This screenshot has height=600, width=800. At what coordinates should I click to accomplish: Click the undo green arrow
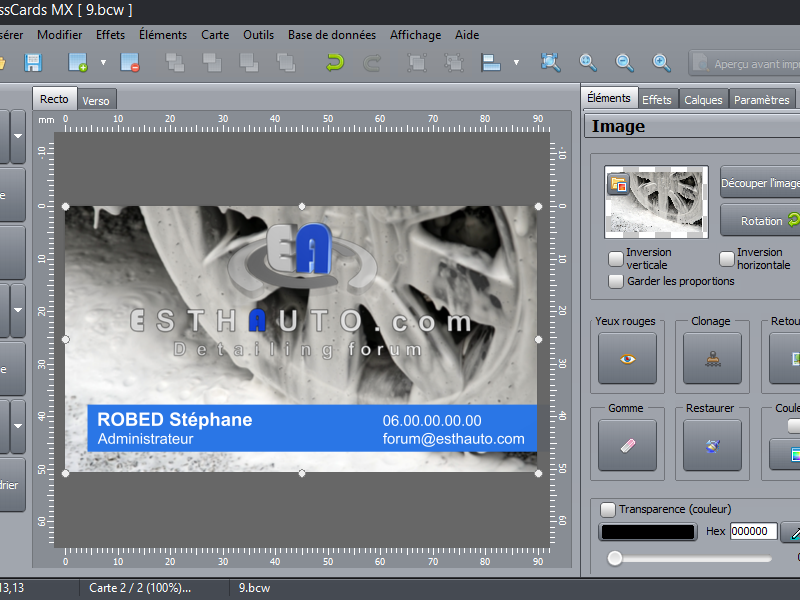pyautogui.click(x=335, y=63)
